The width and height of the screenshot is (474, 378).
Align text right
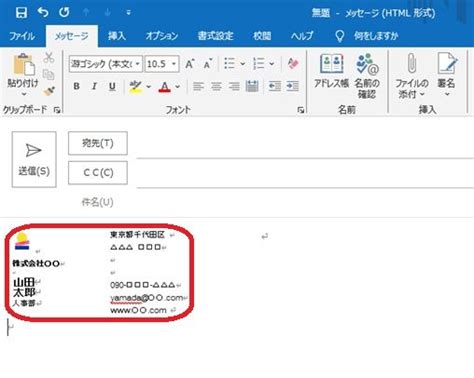point(234,87)
